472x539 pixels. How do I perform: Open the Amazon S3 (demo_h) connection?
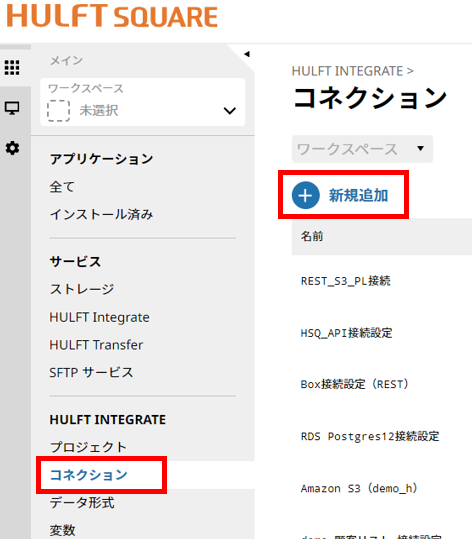tap(359, 488)
